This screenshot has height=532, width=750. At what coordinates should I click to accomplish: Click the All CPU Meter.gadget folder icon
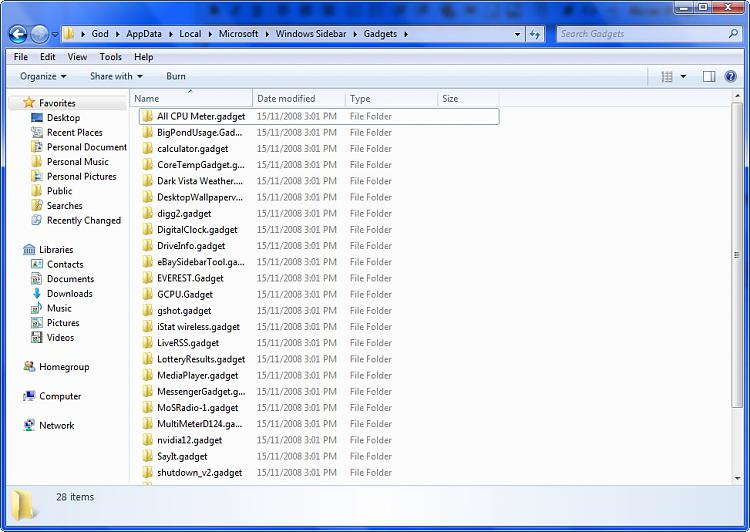tap(148, 116)
